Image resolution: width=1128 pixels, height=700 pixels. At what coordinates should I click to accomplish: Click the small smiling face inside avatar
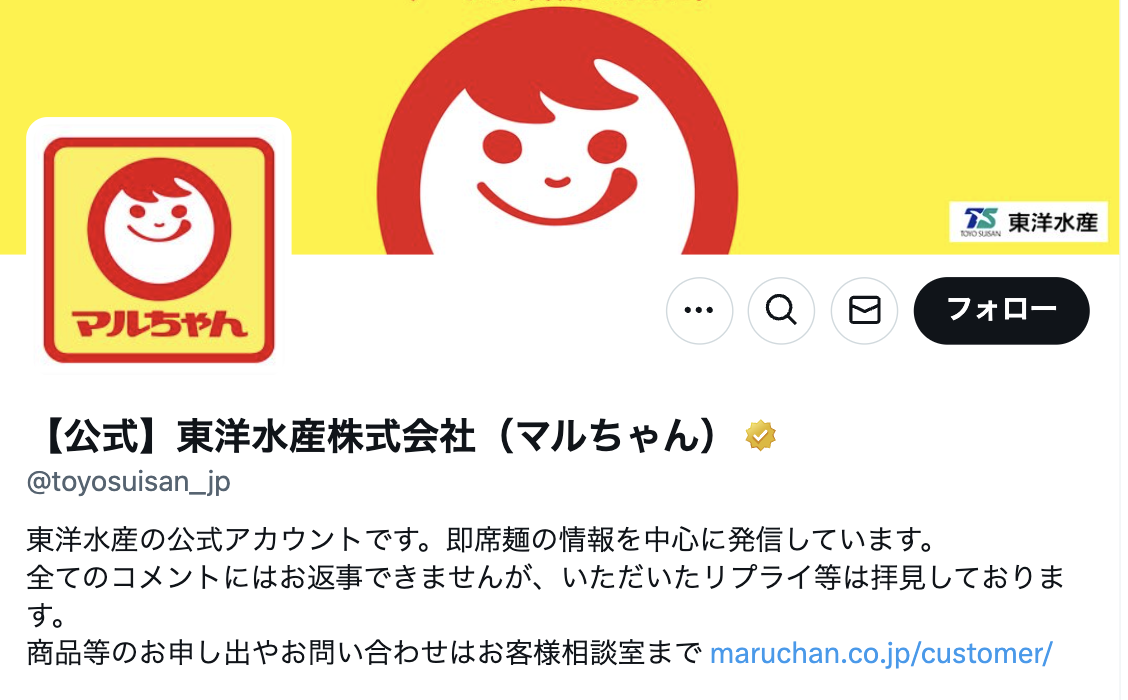(159, 229)
